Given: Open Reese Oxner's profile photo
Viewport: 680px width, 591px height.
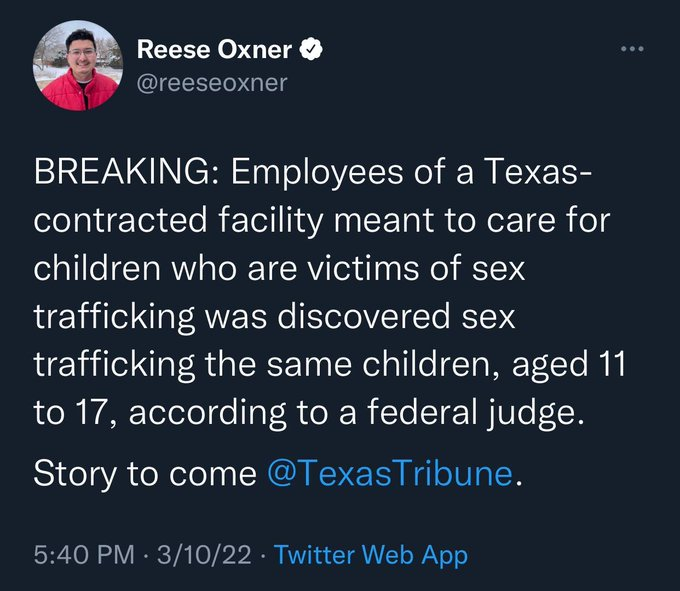Looking at the screenshot, I should coord(76,65).
